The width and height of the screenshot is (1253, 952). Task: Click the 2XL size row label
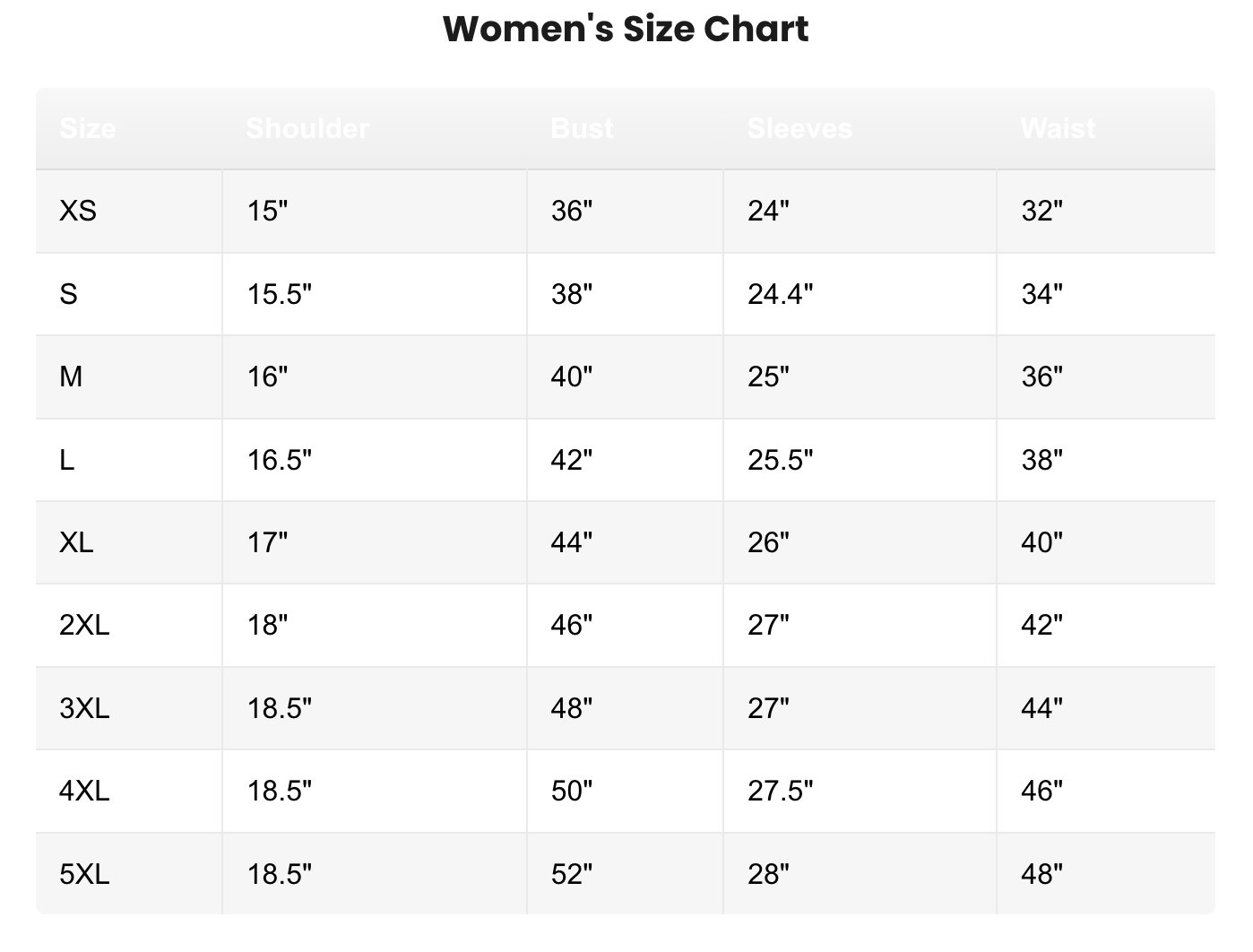pos(84,625)
